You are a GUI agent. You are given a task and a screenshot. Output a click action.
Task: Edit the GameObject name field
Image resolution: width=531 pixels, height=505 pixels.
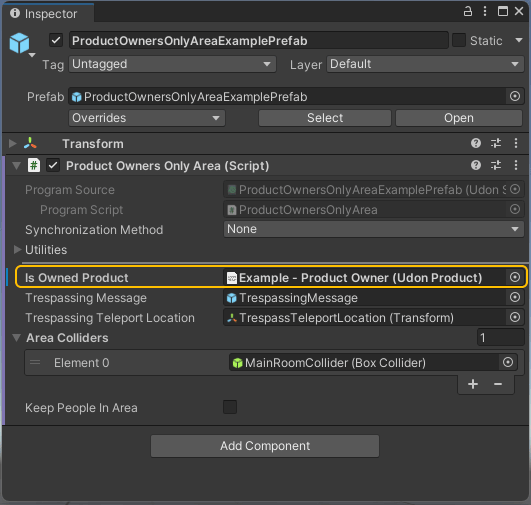pos(259,41)
